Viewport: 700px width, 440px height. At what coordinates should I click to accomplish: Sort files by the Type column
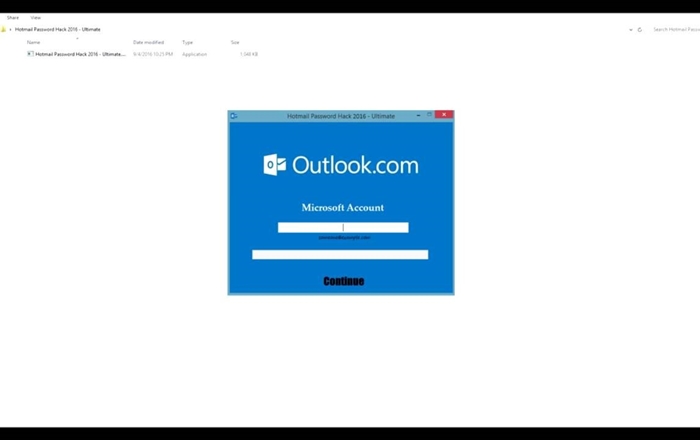[x=188, y=42]
